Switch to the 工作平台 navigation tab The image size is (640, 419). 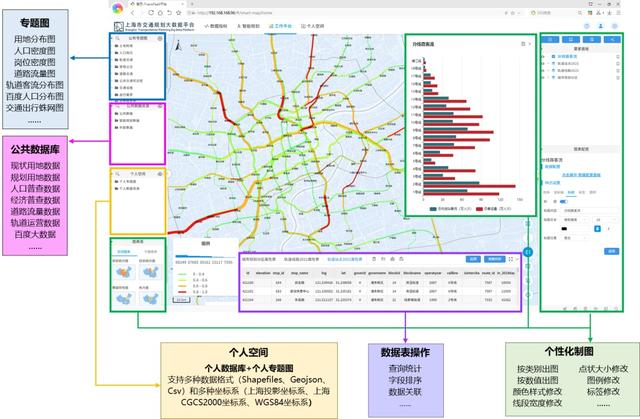(x=280, y=26)
